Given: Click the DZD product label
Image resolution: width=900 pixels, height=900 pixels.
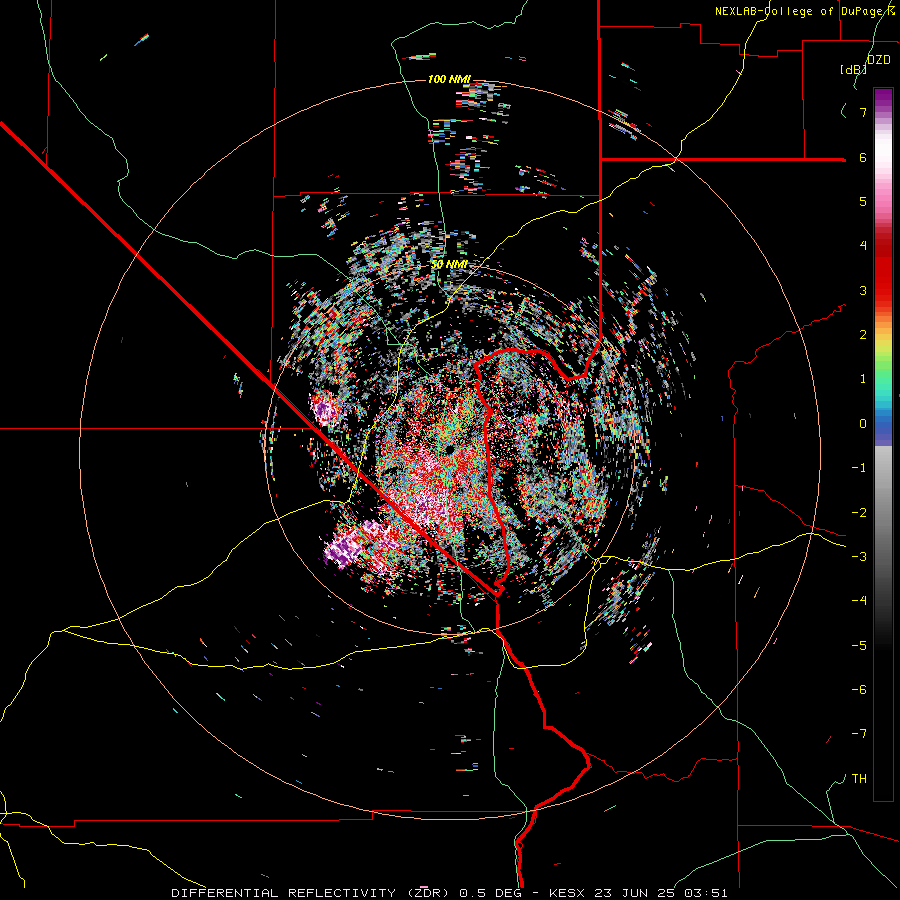Looking at the screenshot, I should 878,60.
